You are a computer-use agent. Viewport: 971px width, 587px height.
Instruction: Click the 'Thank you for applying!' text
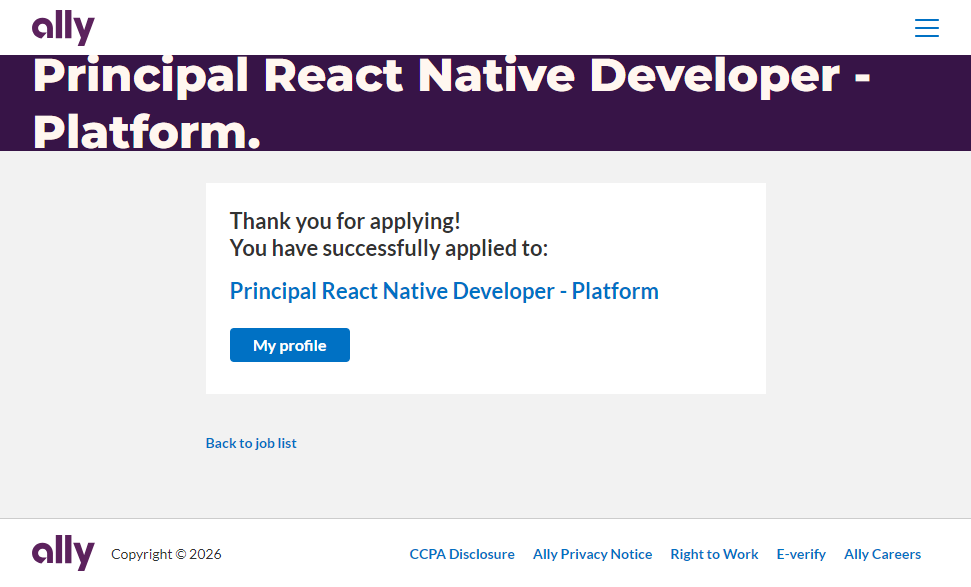tap(345, 221)
